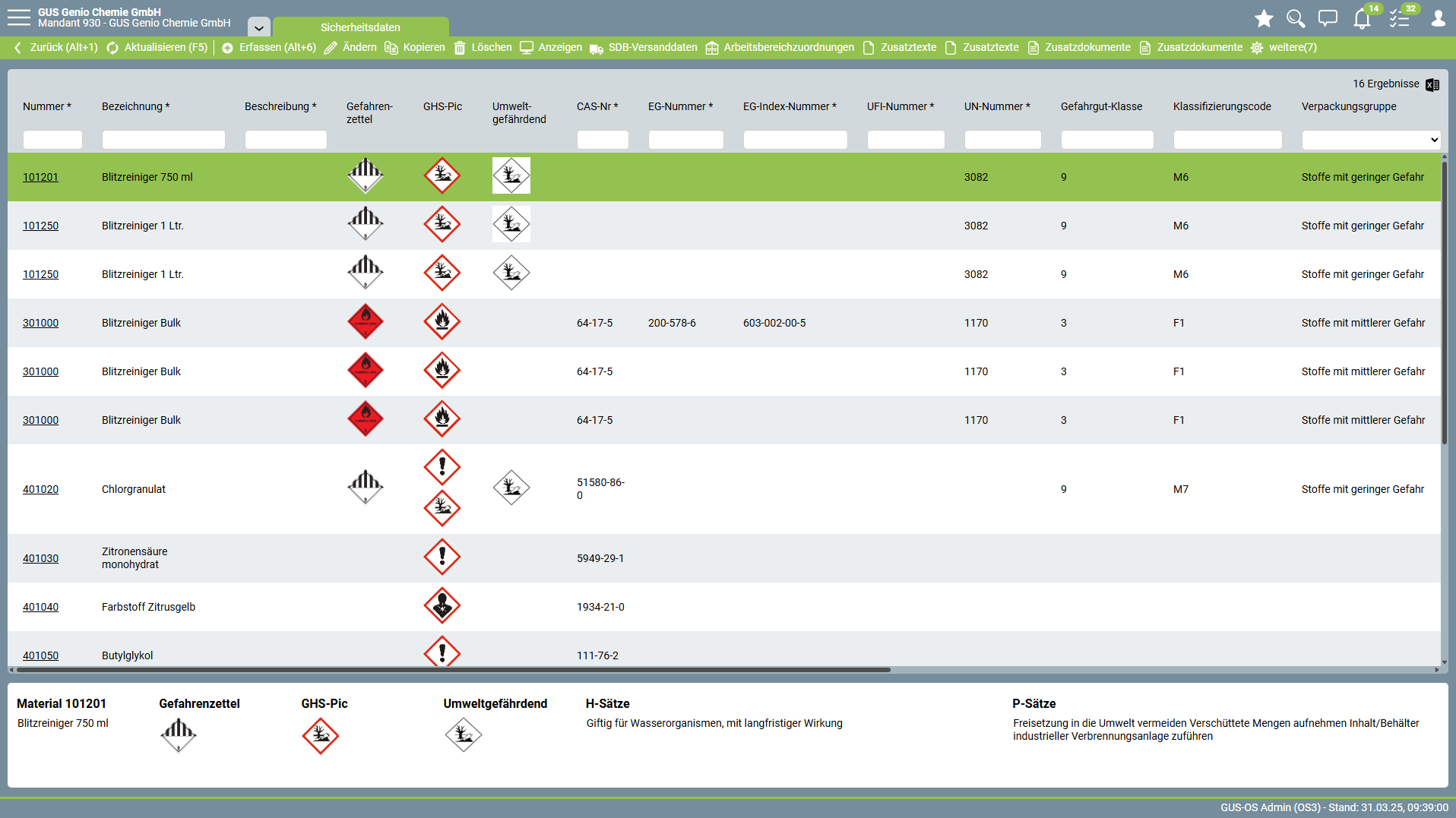Click Ändern to edit the selected record

(x=350, y=47)
